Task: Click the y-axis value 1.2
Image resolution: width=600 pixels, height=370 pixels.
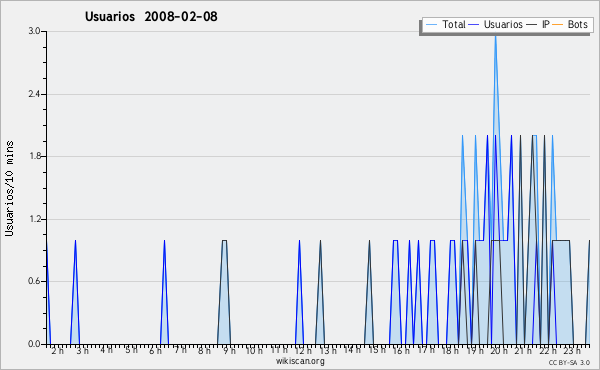Action: [x=34, y=219]
